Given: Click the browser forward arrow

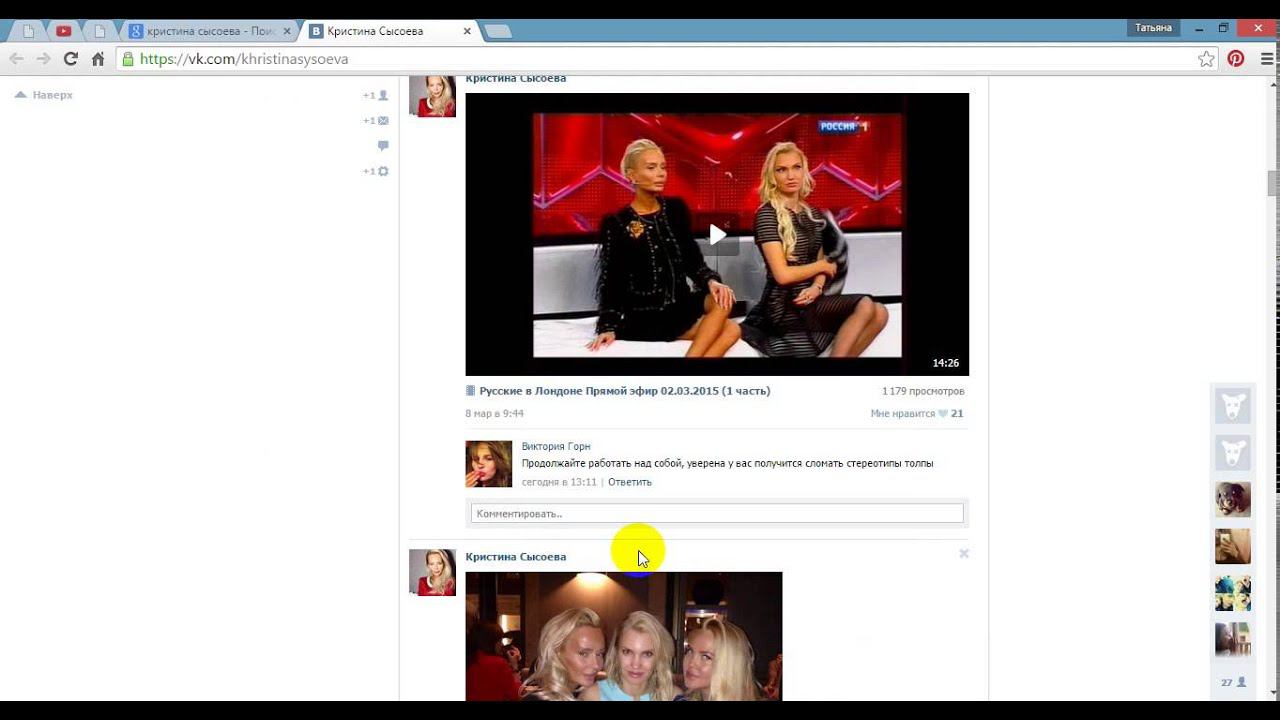Looking at the screenshot, I should point(43,59).
